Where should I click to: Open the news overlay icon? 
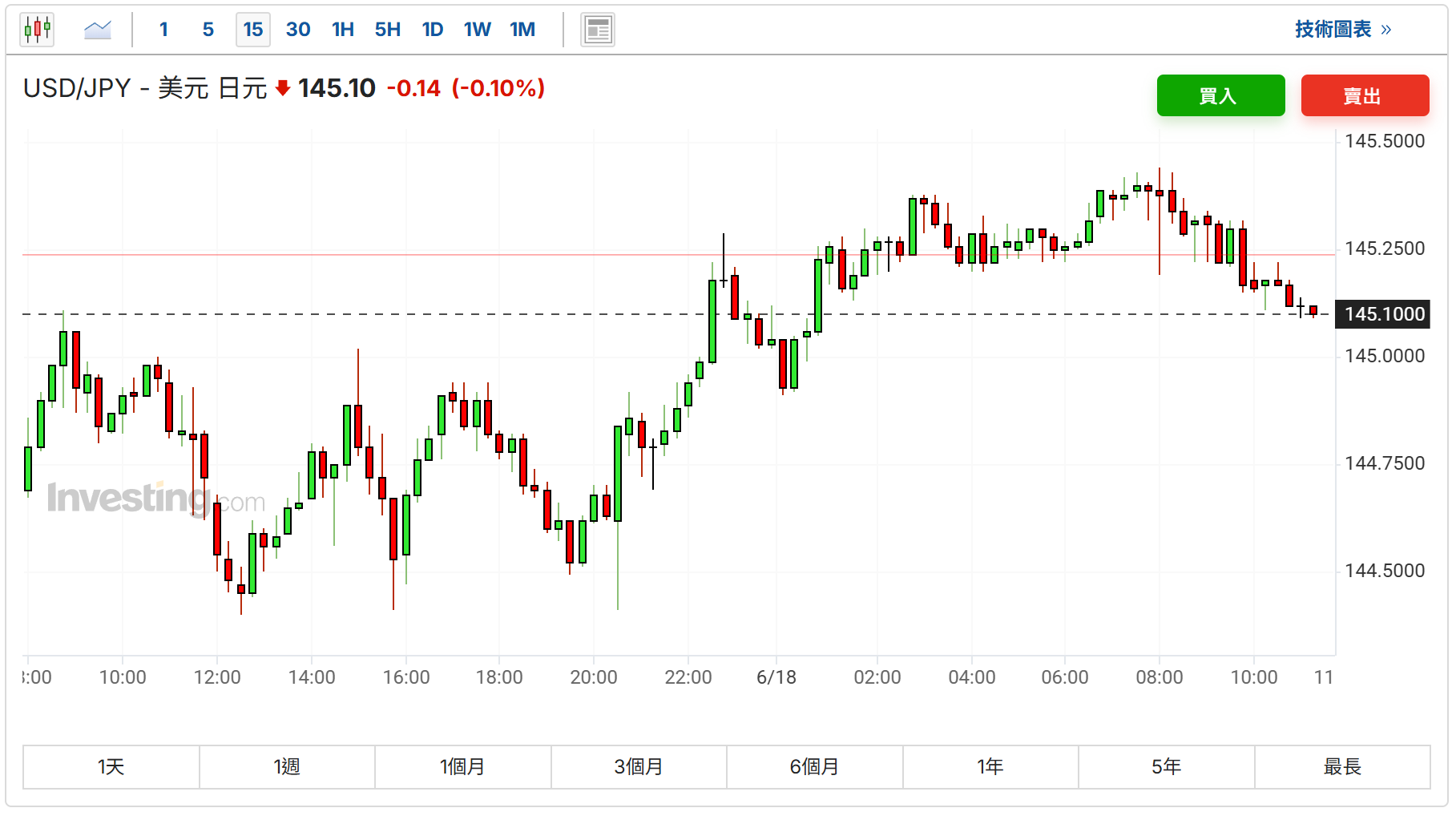pos(598,30)
